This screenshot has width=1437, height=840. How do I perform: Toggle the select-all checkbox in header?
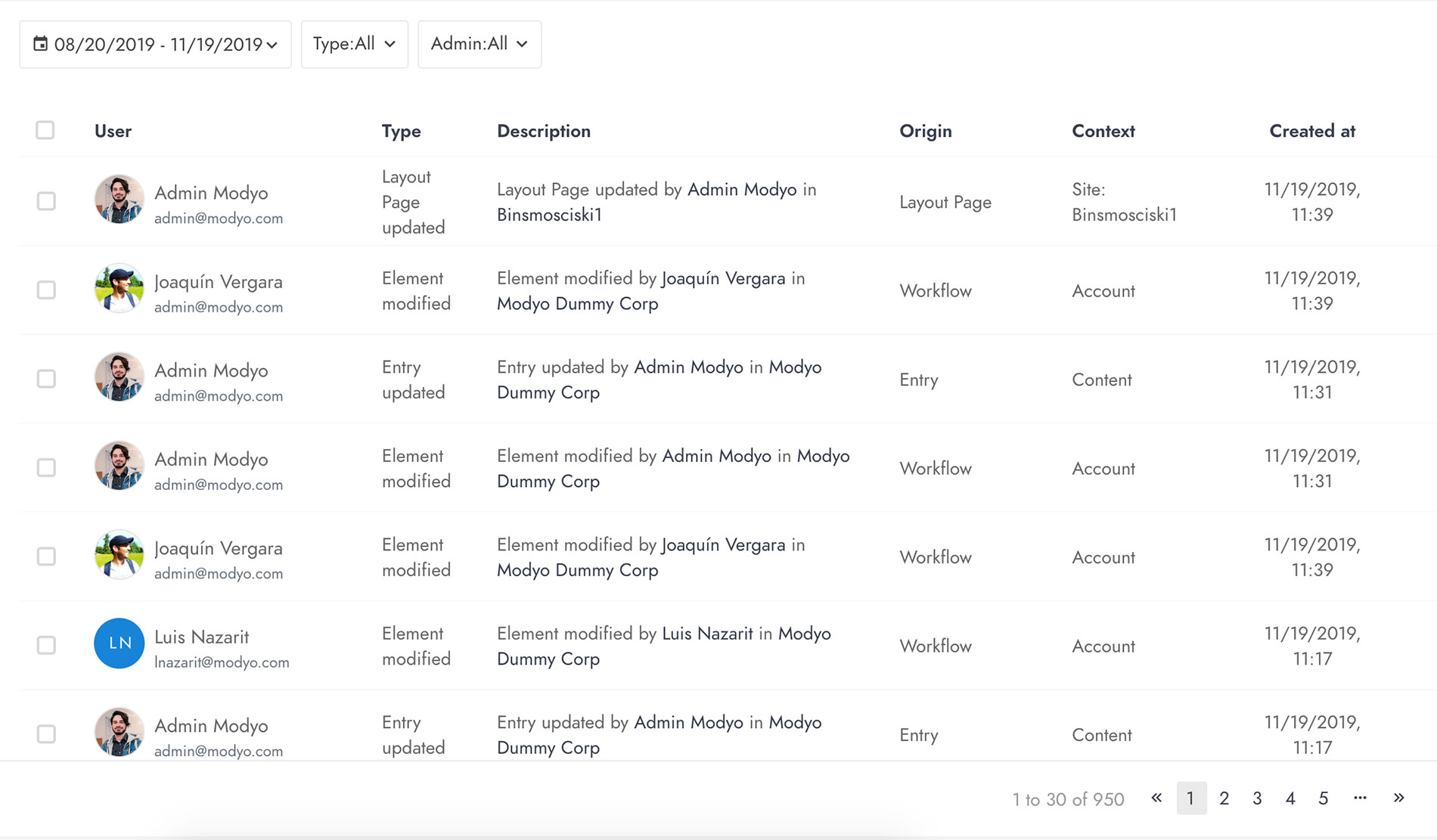[x=45, y=130]
